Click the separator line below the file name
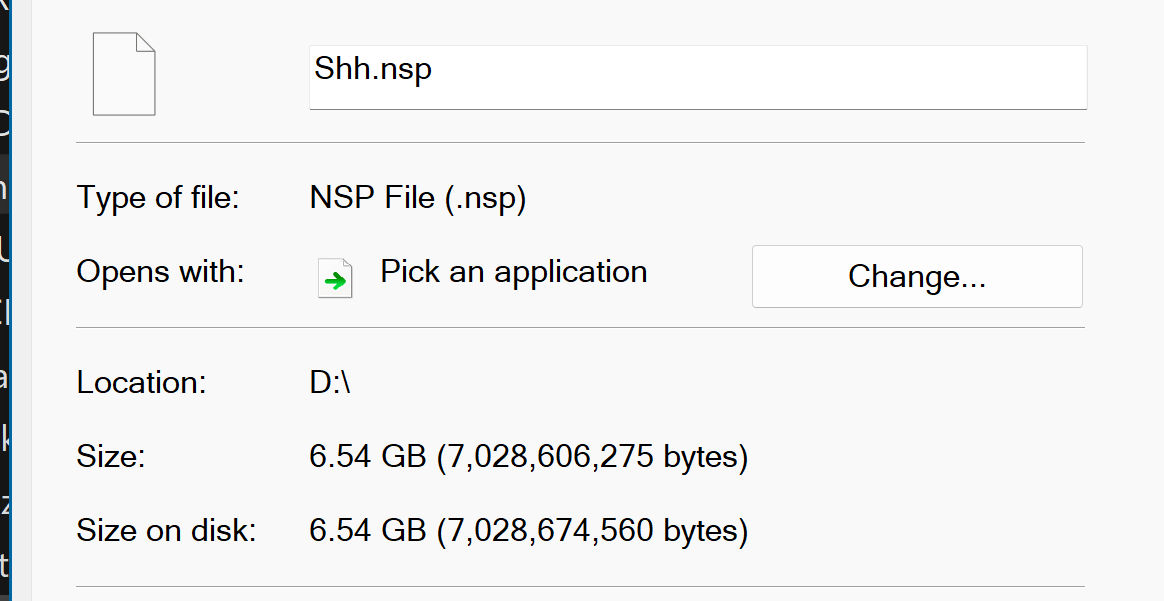Screen dimensions: 1164x601 click(x=580, y=142)
